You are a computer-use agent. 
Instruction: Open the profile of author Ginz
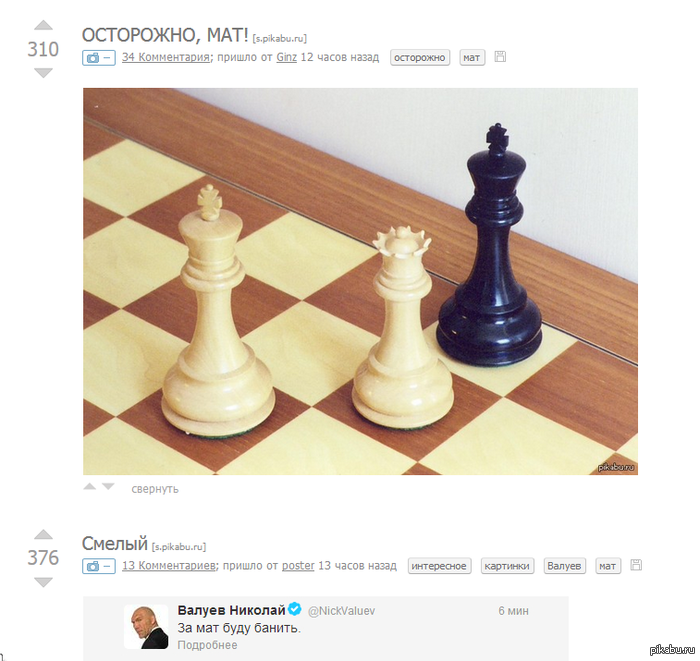(287, 57)
